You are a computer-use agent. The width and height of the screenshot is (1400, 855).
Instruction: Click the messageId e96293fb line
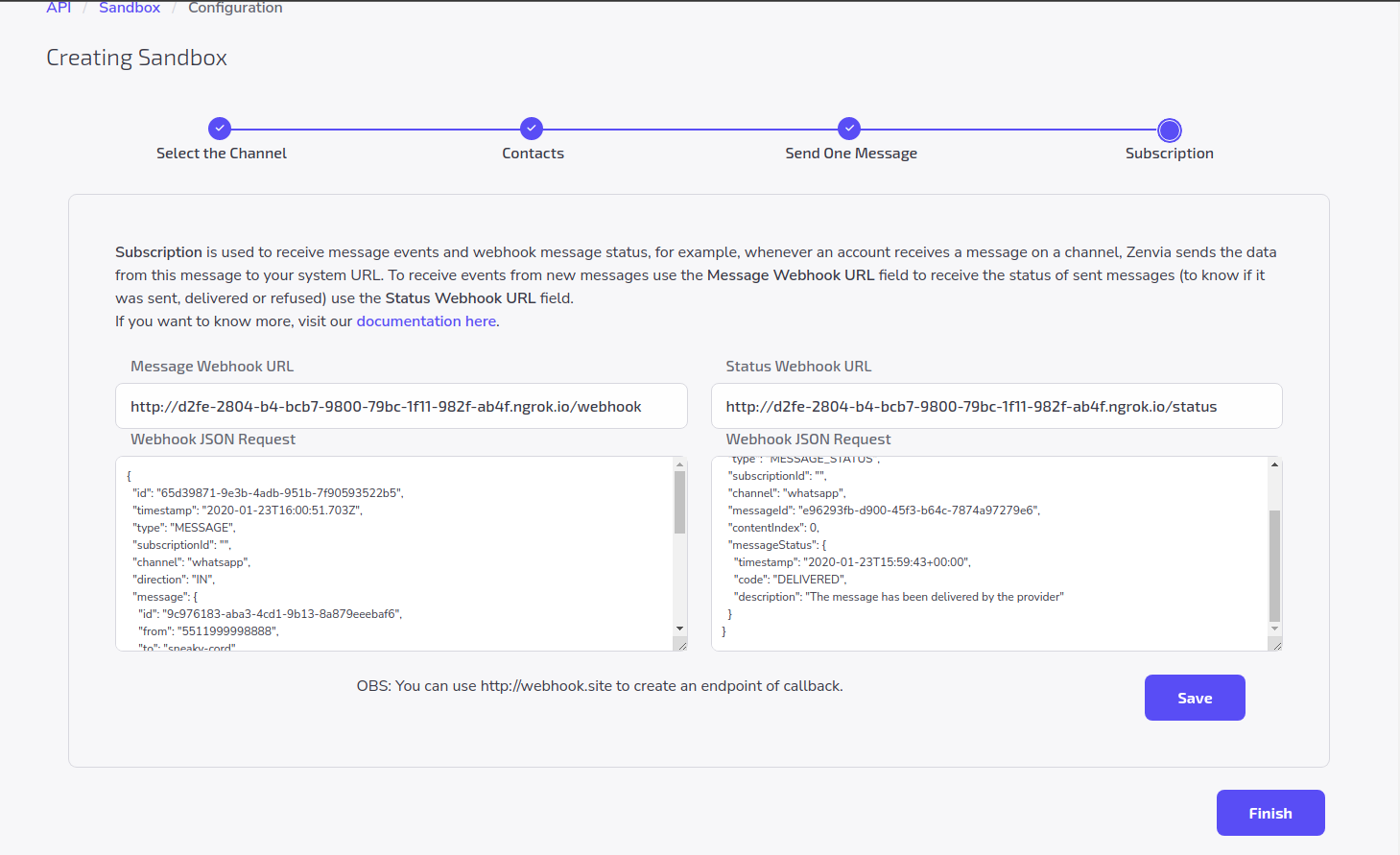click(x=884, y=511)
